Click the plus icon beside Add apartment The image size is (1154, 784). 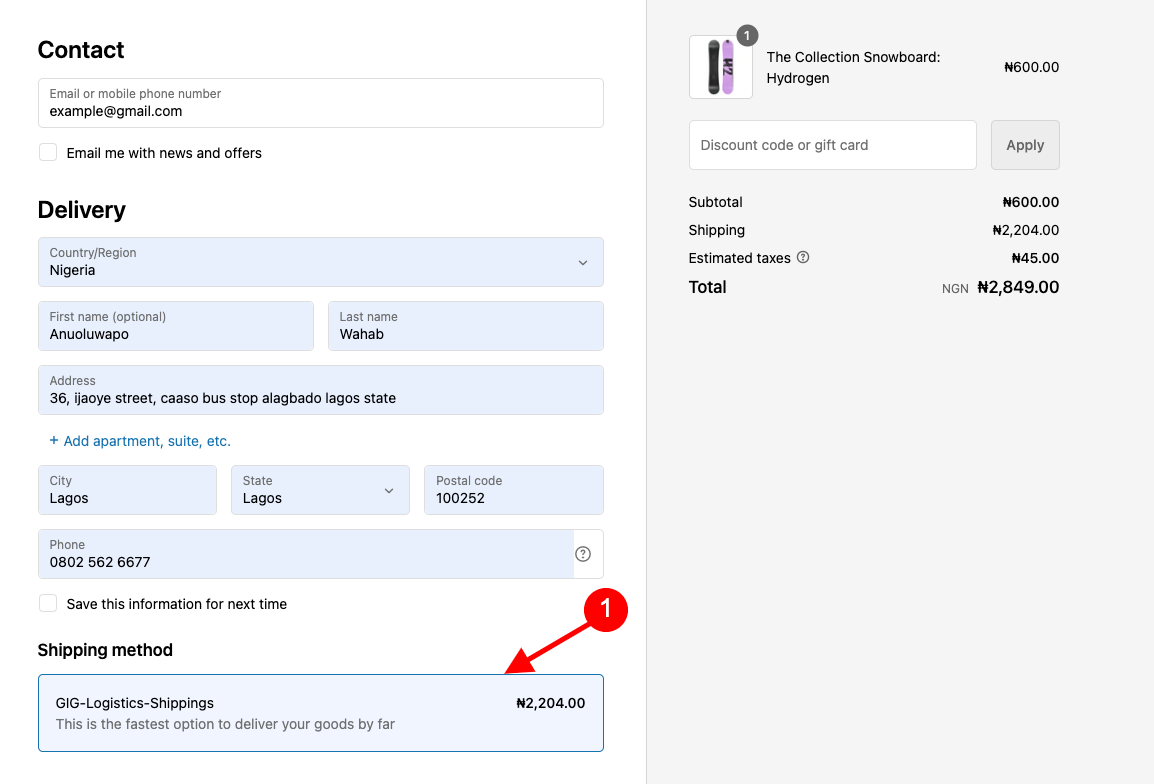(x=54, y=441)
